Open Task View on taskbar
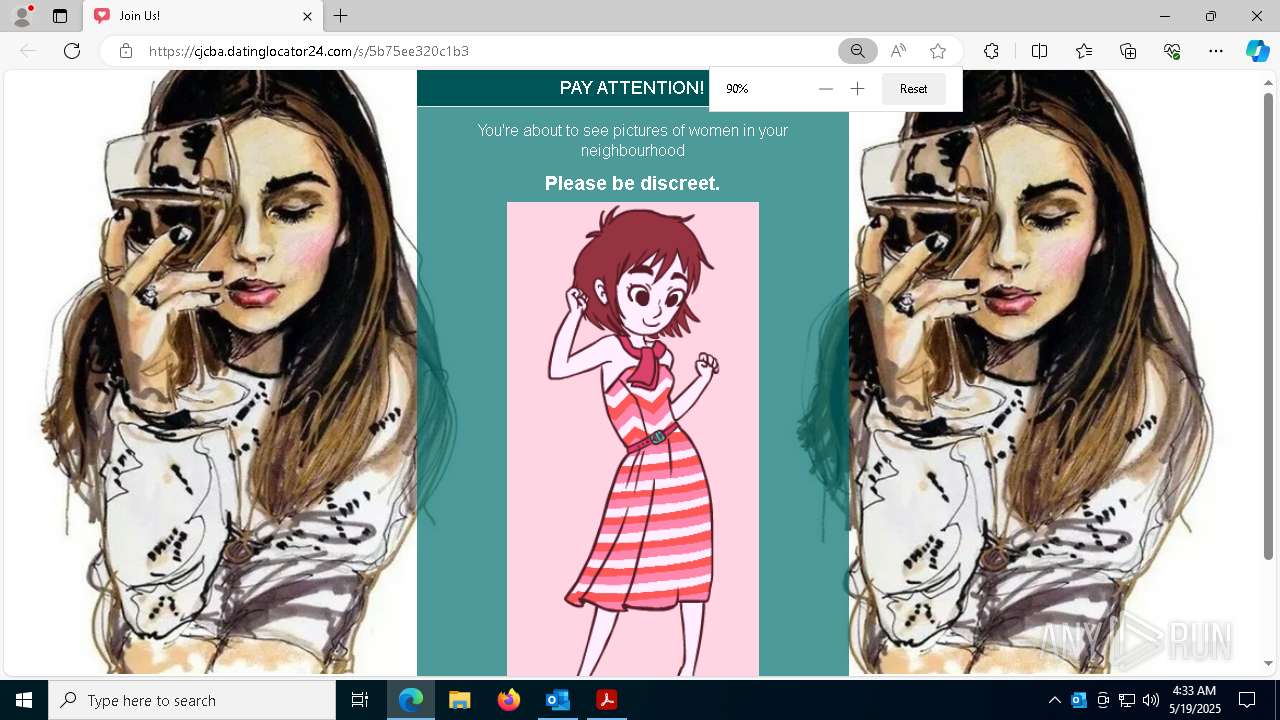Viewport: 1280px width, 720px height. pyautogui.click(x=360, y=700)
